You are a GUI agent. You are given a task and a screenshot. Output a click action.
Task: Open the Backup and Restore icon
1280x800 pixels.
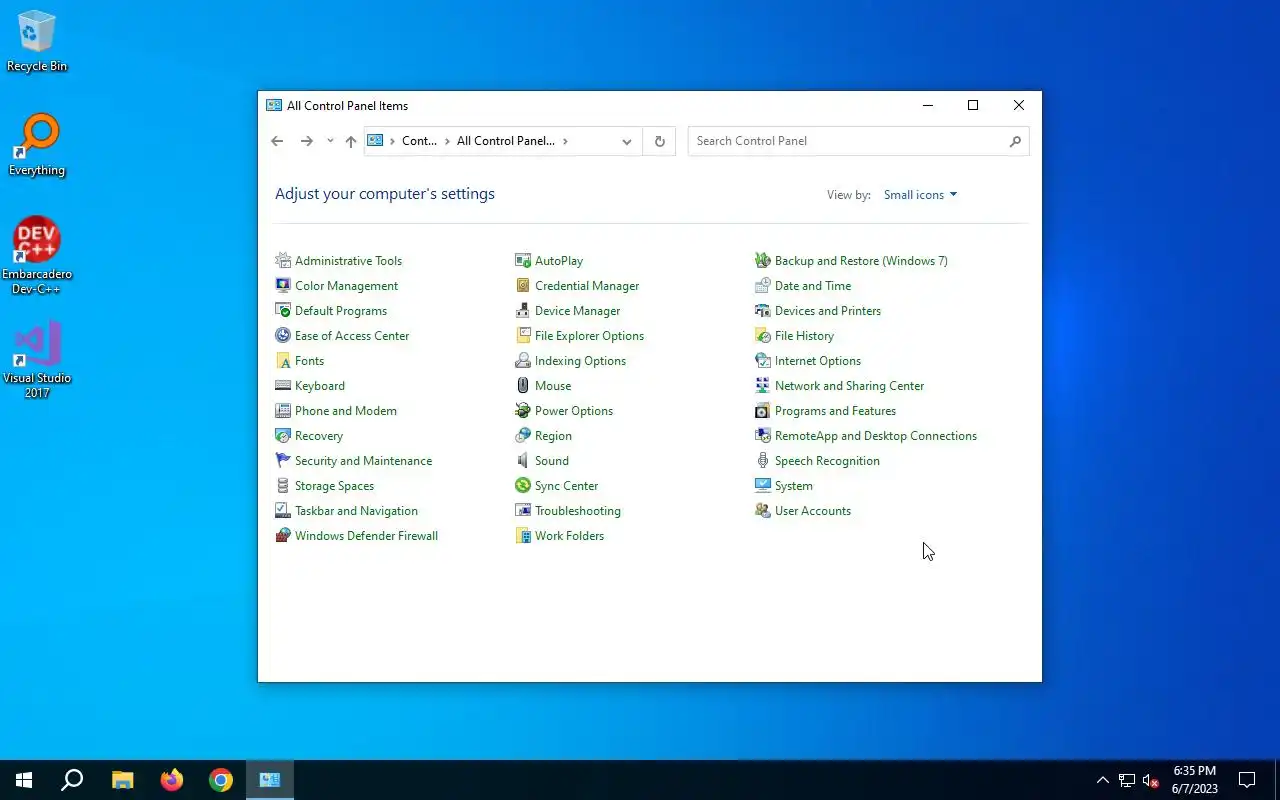pos(763,261)
